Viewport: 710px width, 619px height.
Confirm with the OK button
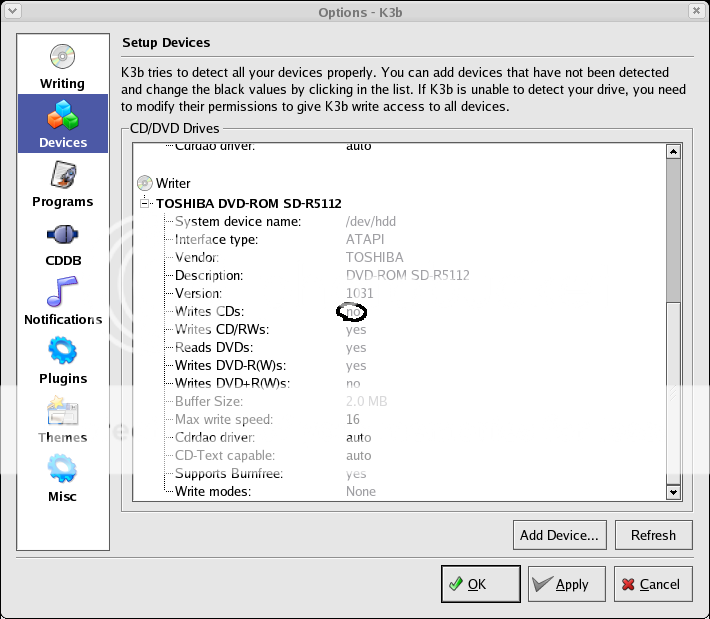[x=480, y=584]
